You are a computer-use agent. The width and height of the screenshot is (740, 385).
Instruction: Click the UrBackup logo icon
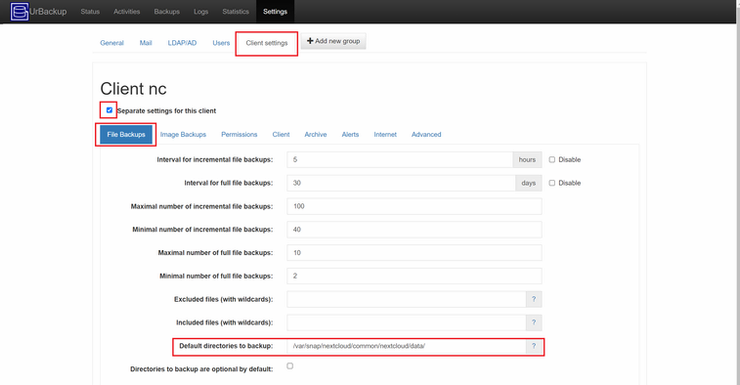(19, 11)
